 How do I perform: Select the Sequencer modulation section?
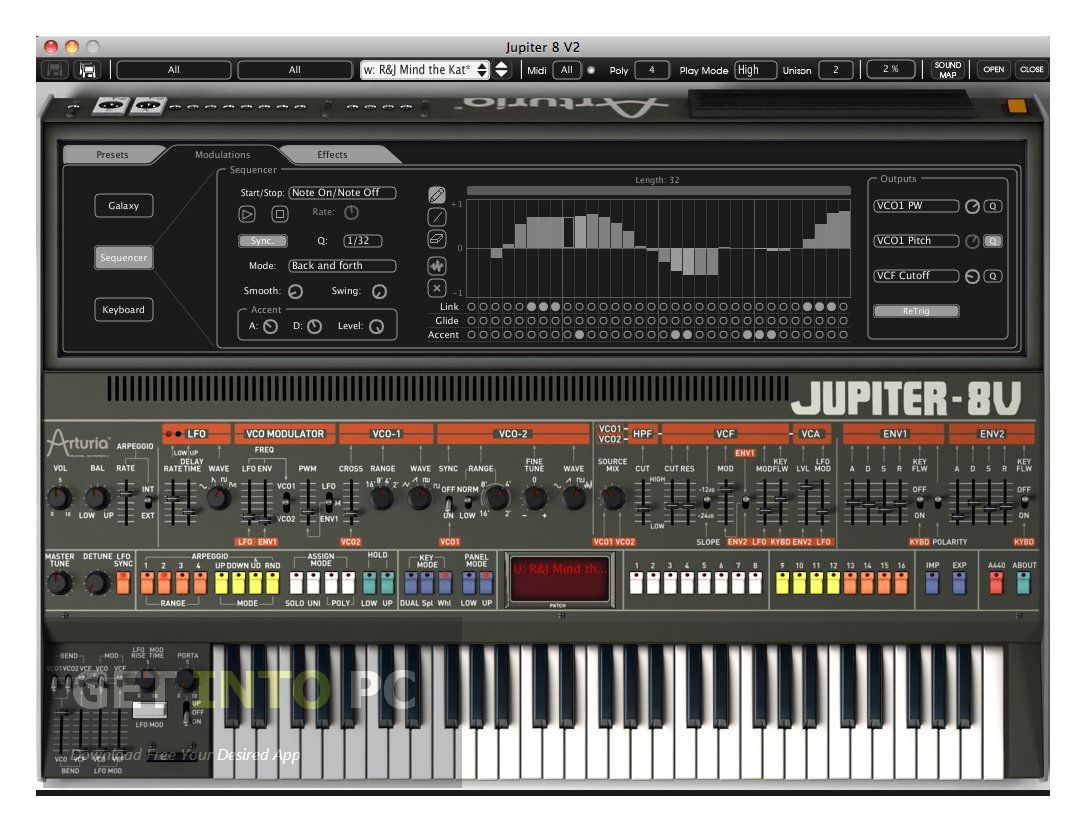[123, 258]
